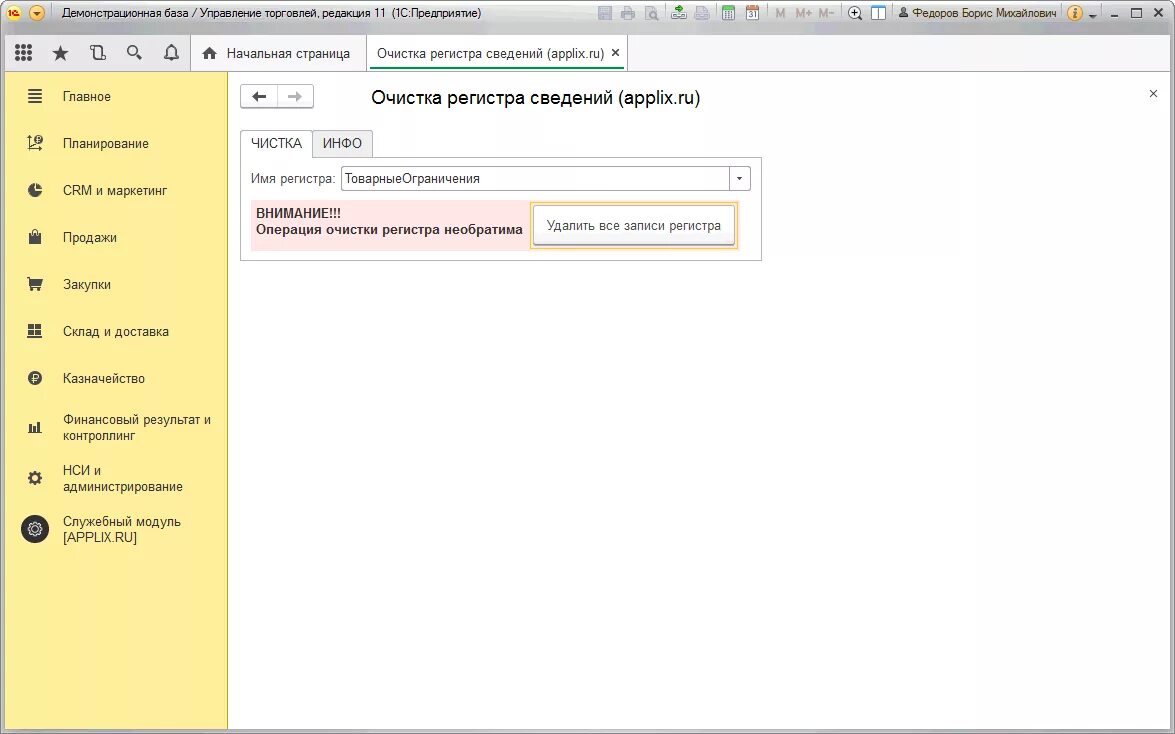Click the 1C main menu round arrow

36,13
